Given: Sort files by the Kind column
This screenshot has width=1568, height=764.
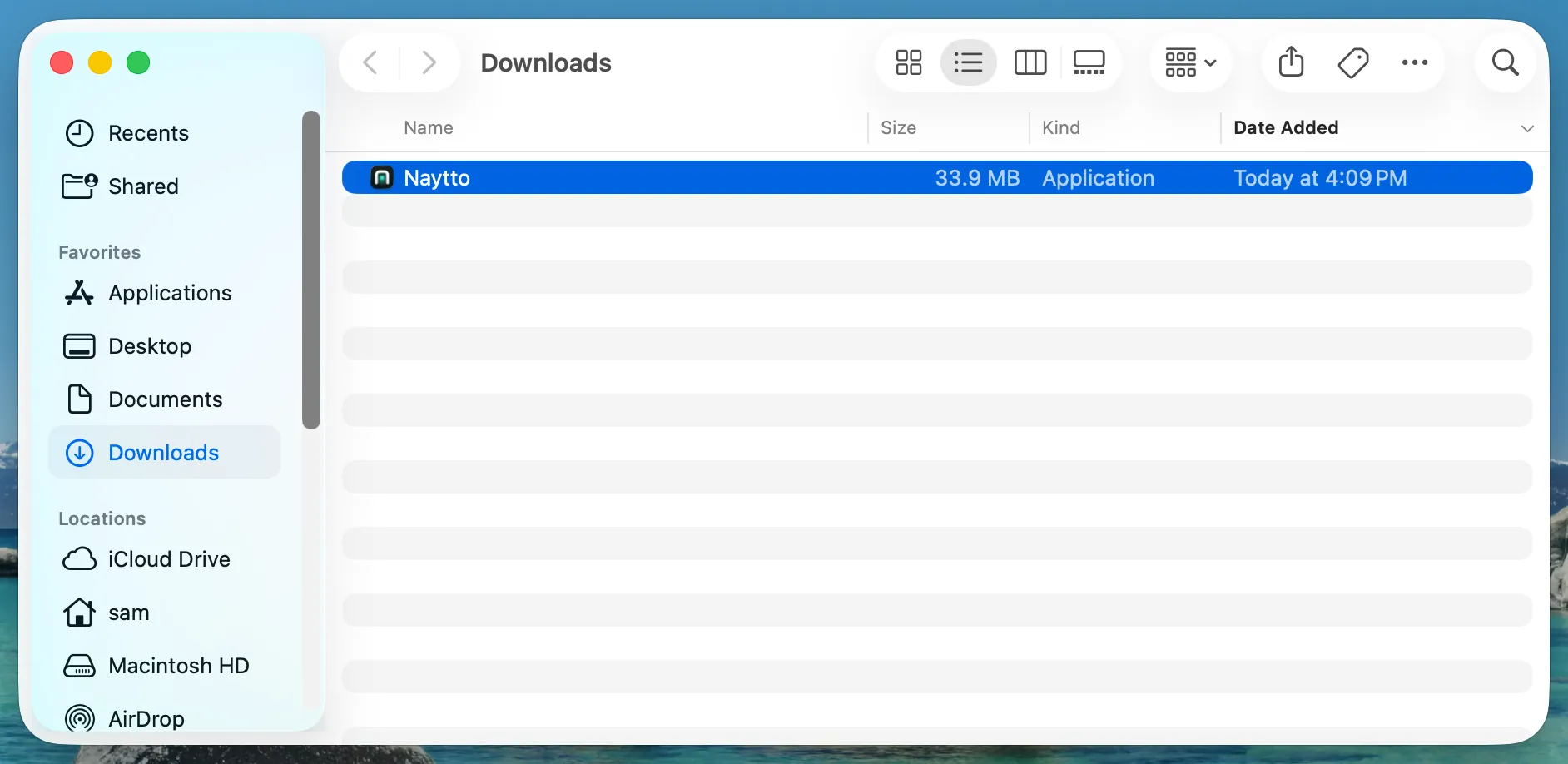Looking at the screenshot, I should tap(1061, 127).
